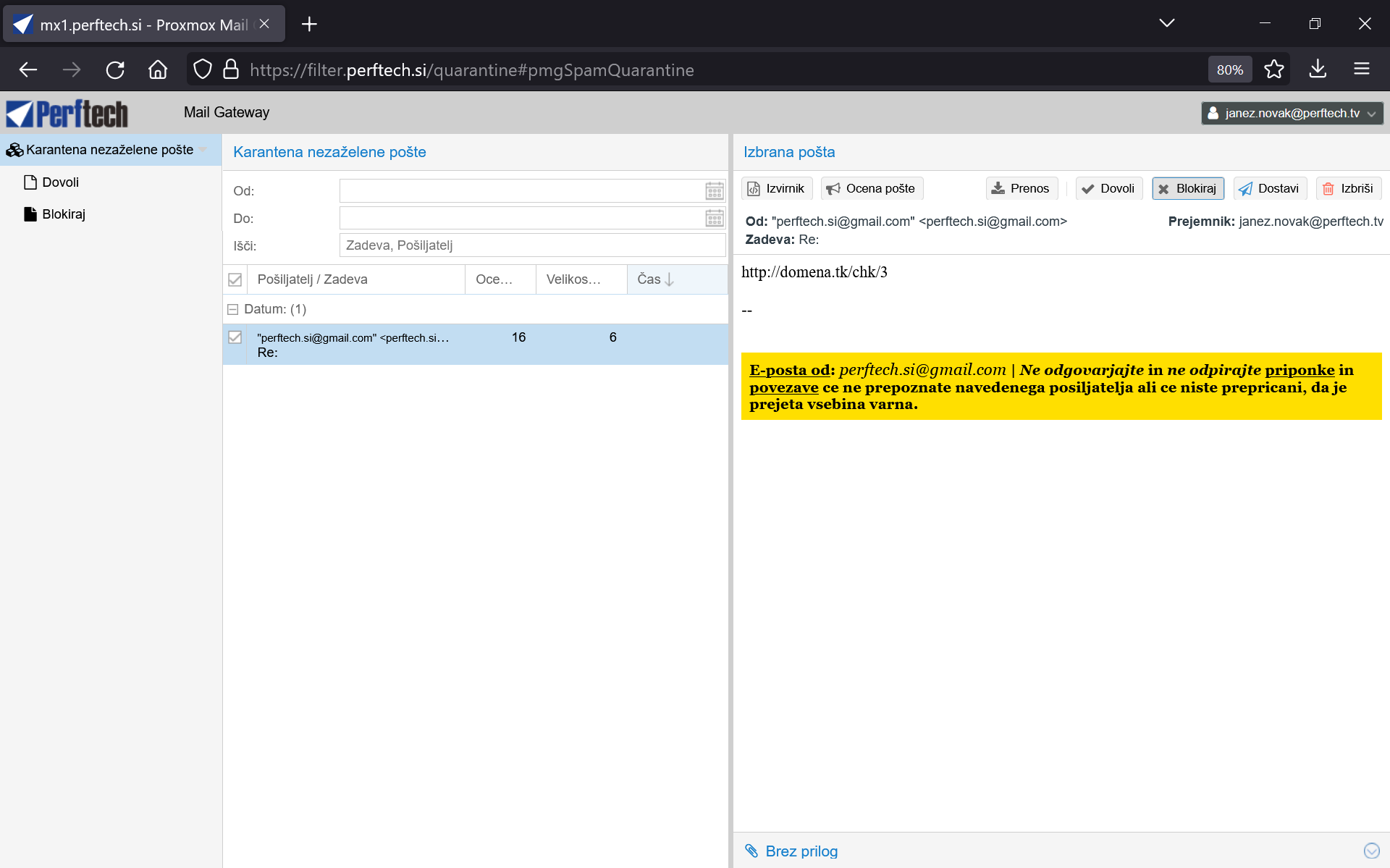This screenshot has height=868, width=1390.
Task: Show Ocena pošte spam score
Action: click(872, 188)
